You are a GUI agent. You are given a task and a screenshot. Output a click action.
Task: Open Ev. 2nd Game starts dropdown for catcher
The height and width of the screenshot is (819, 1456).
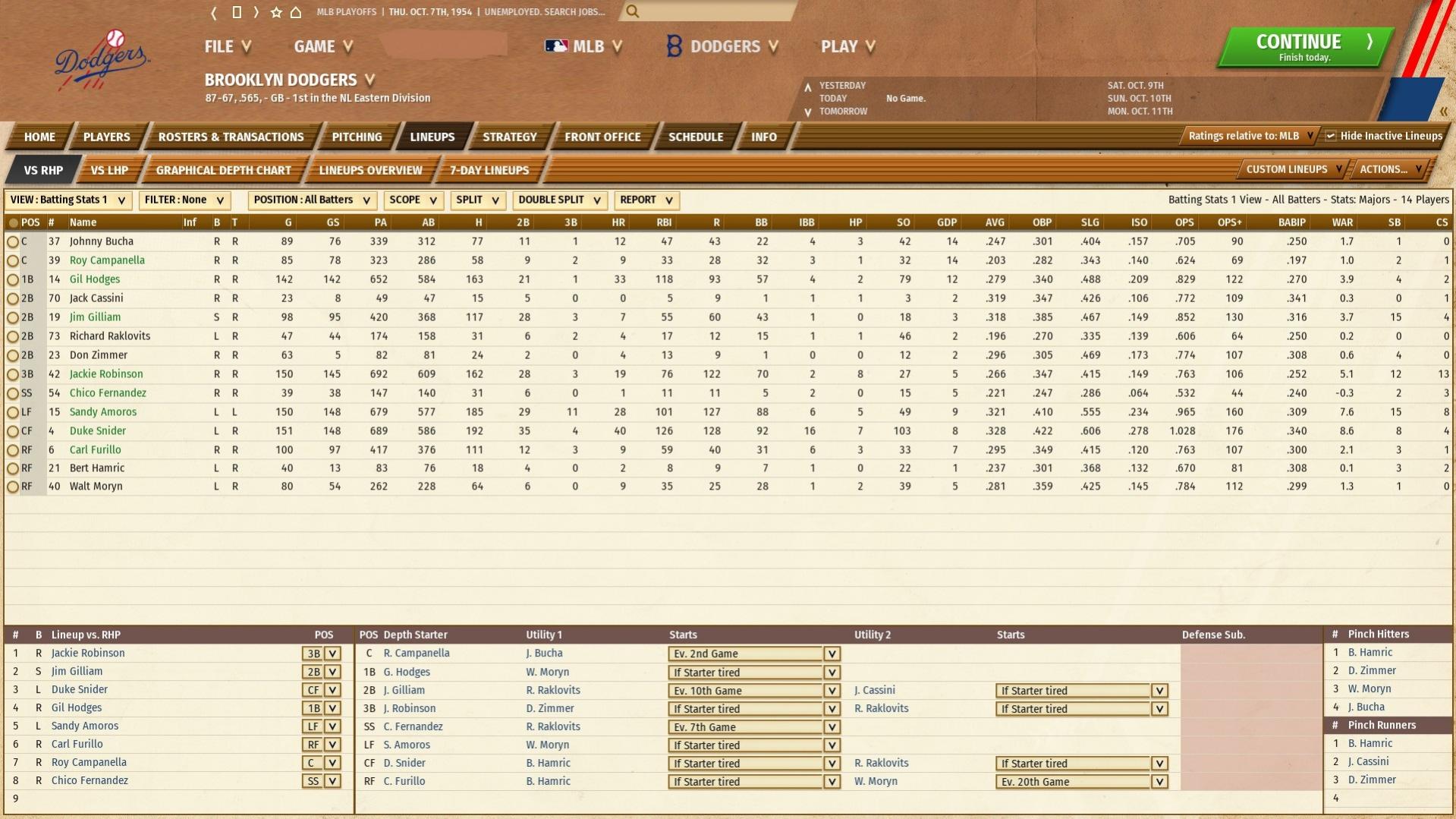tap(754, 654)
